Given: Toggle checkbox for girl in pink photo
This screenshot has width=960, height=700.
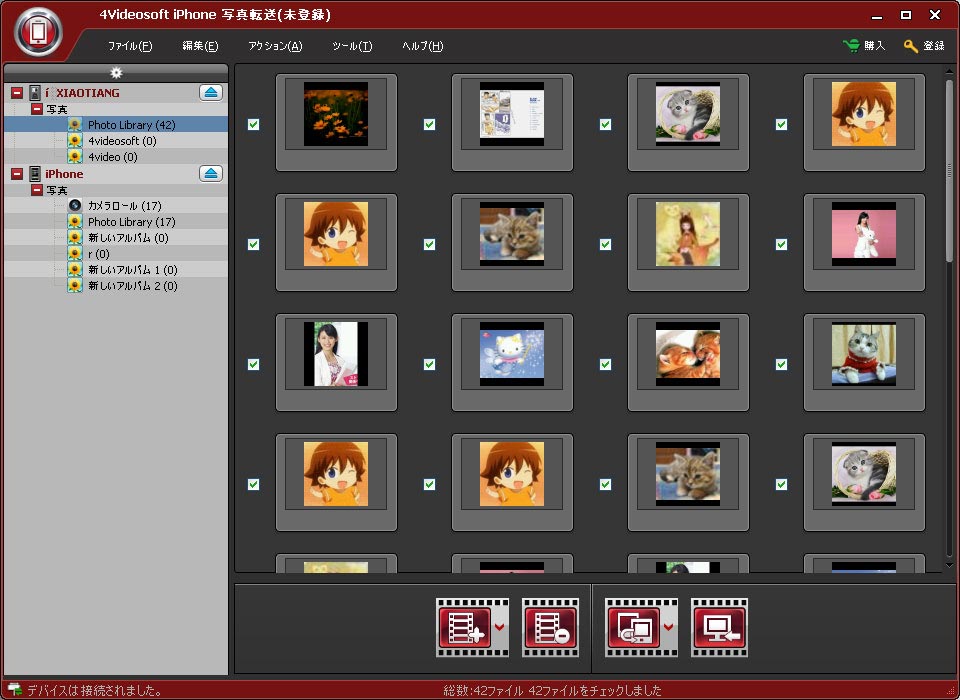Looking at the screenshot, I should (x=781, y=245).
